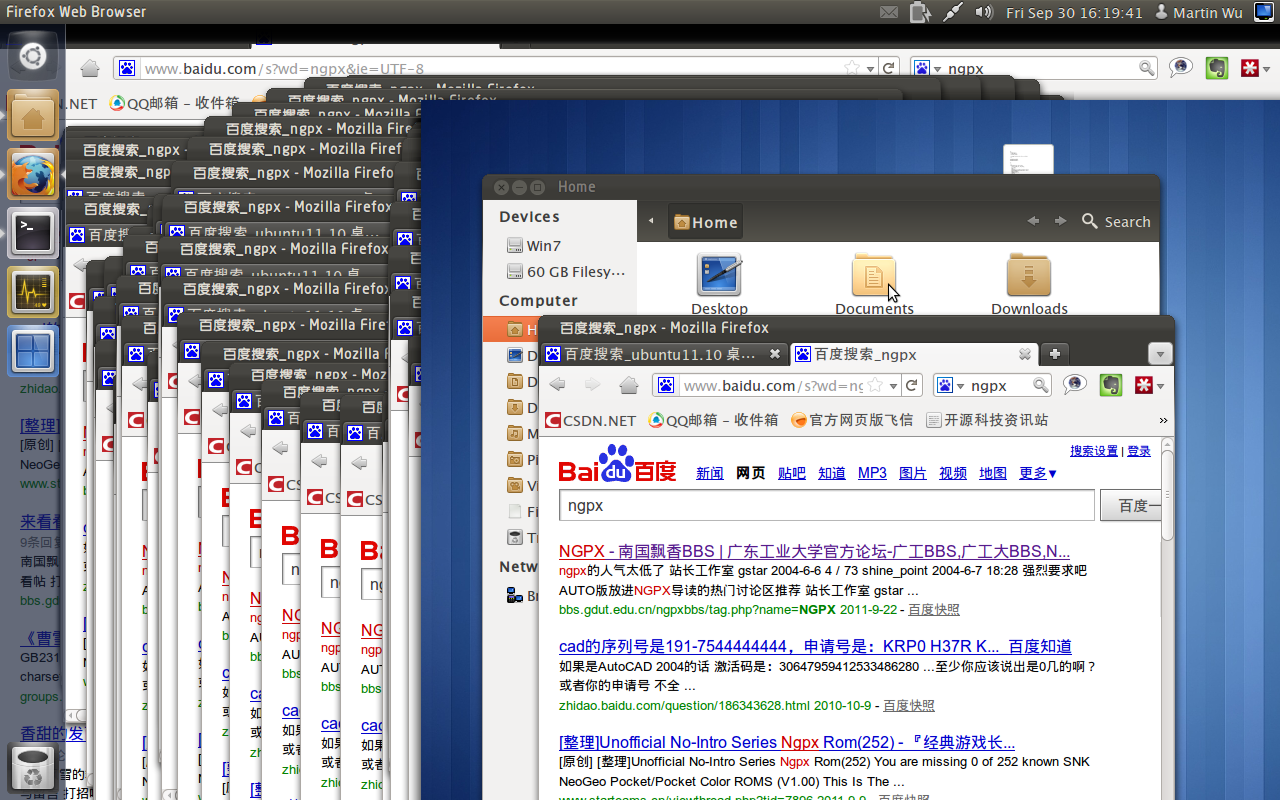
Task: Open CSDN.NET bookmark in front Firefox
Action: (x=591, y=420)
